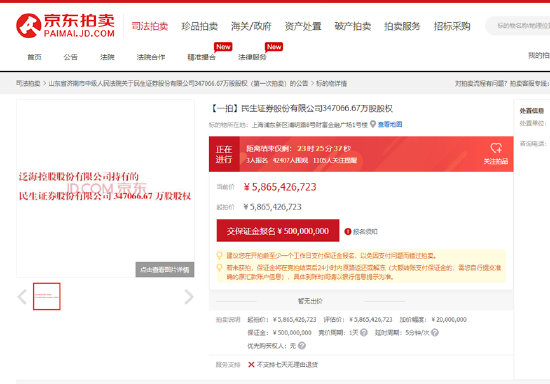Open the 司法拍卖 tab
This screenshot has width=550, height=384.
click(150, 26)
